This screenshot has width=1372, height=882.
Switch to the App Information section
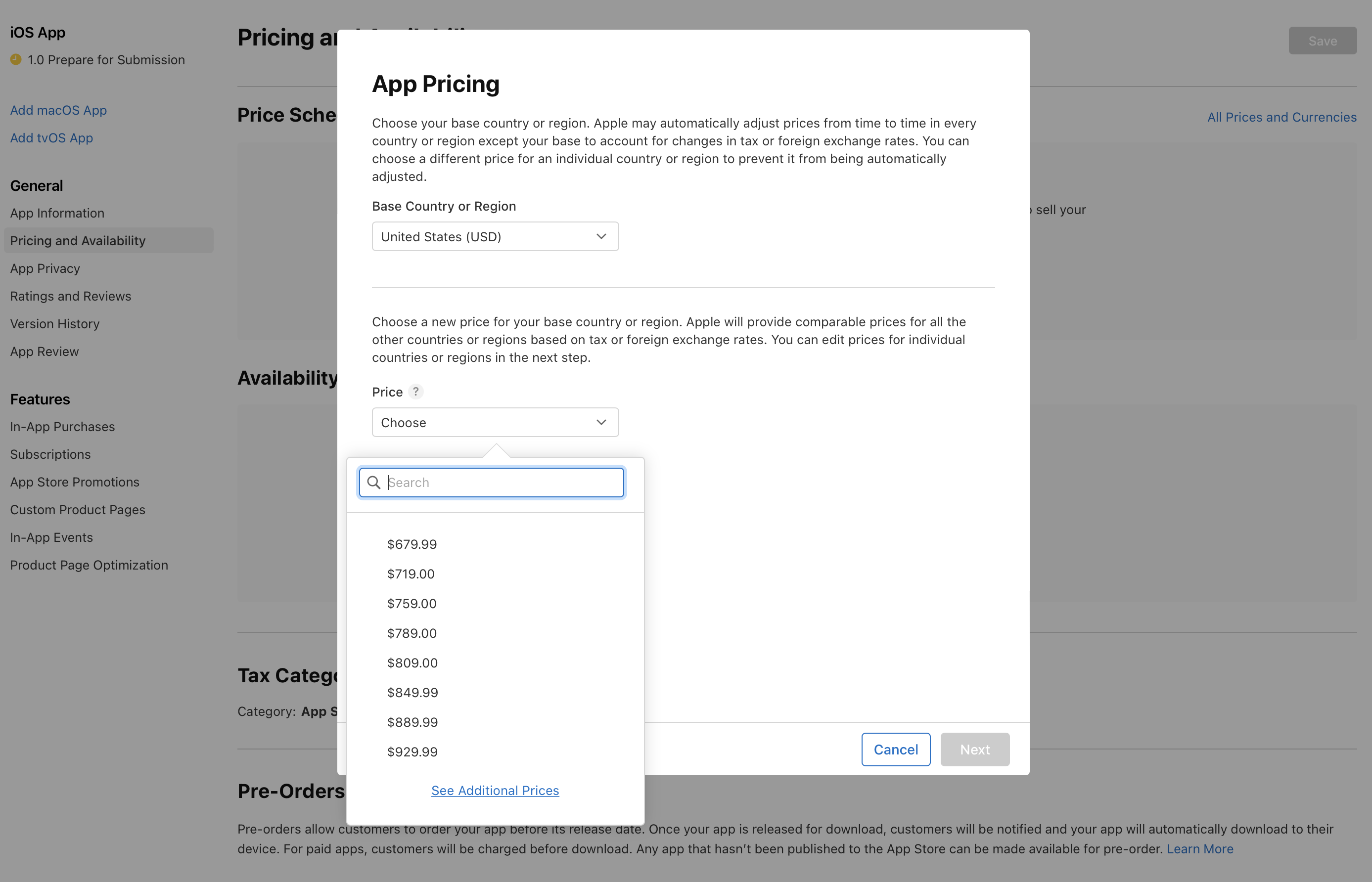coord(57,213)
